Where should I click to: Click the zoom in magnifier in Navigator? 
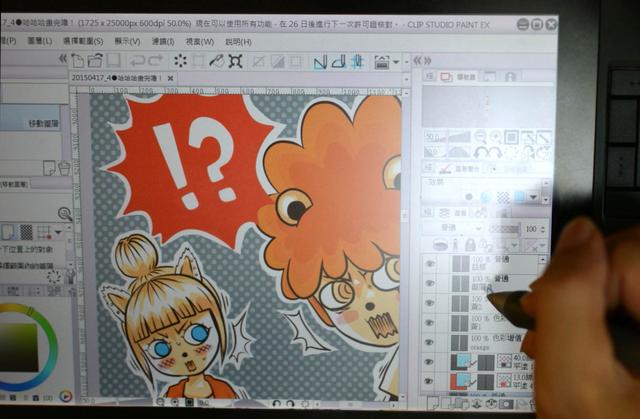[495, 137]
